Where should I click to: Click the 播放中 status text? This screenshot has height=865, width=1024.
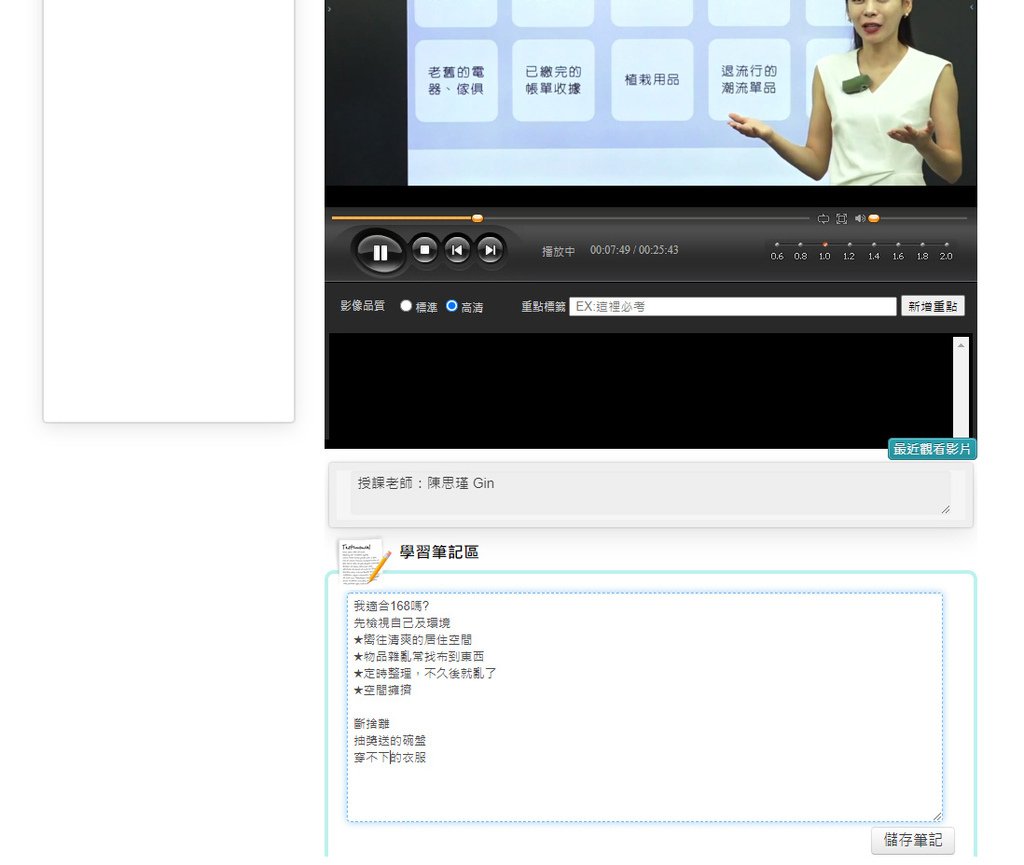tap(558, 251)
